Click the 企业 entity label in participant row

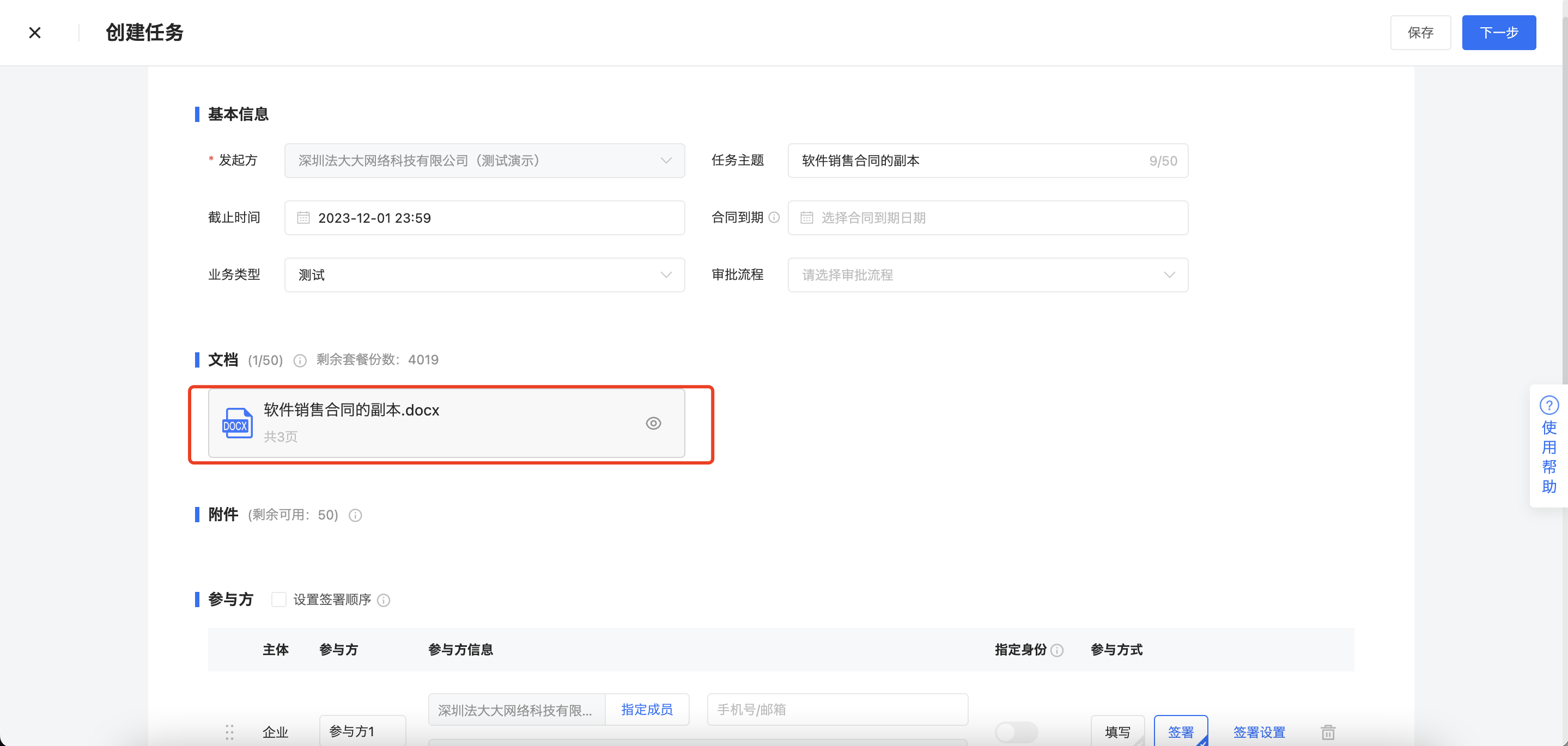275,732
